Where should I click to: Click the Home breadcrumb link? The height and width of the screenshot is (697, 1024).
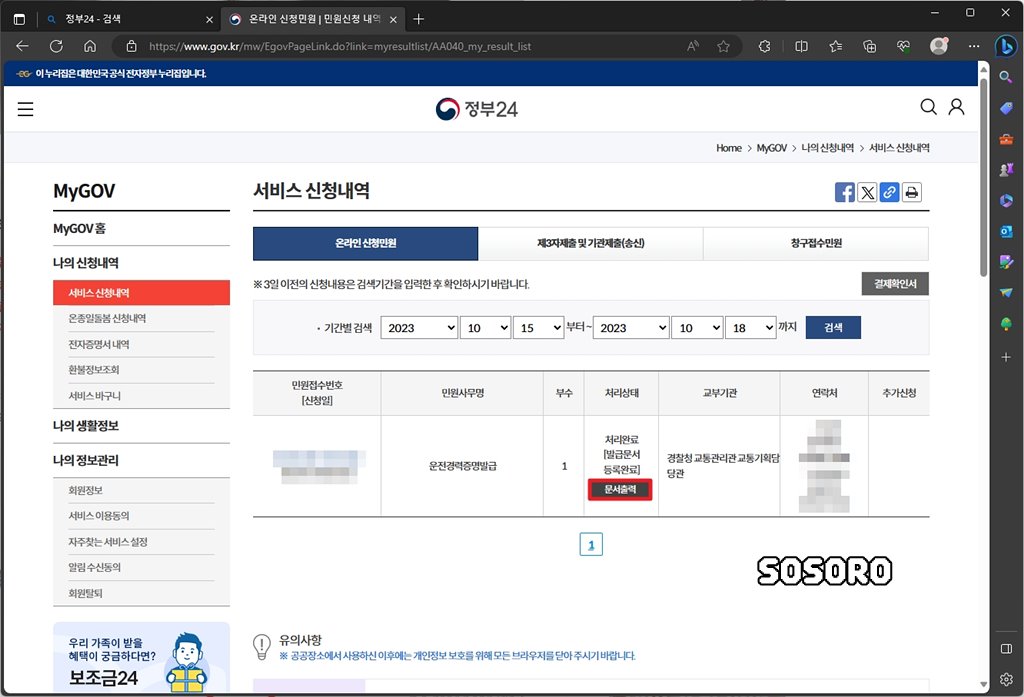coord(729,148)
